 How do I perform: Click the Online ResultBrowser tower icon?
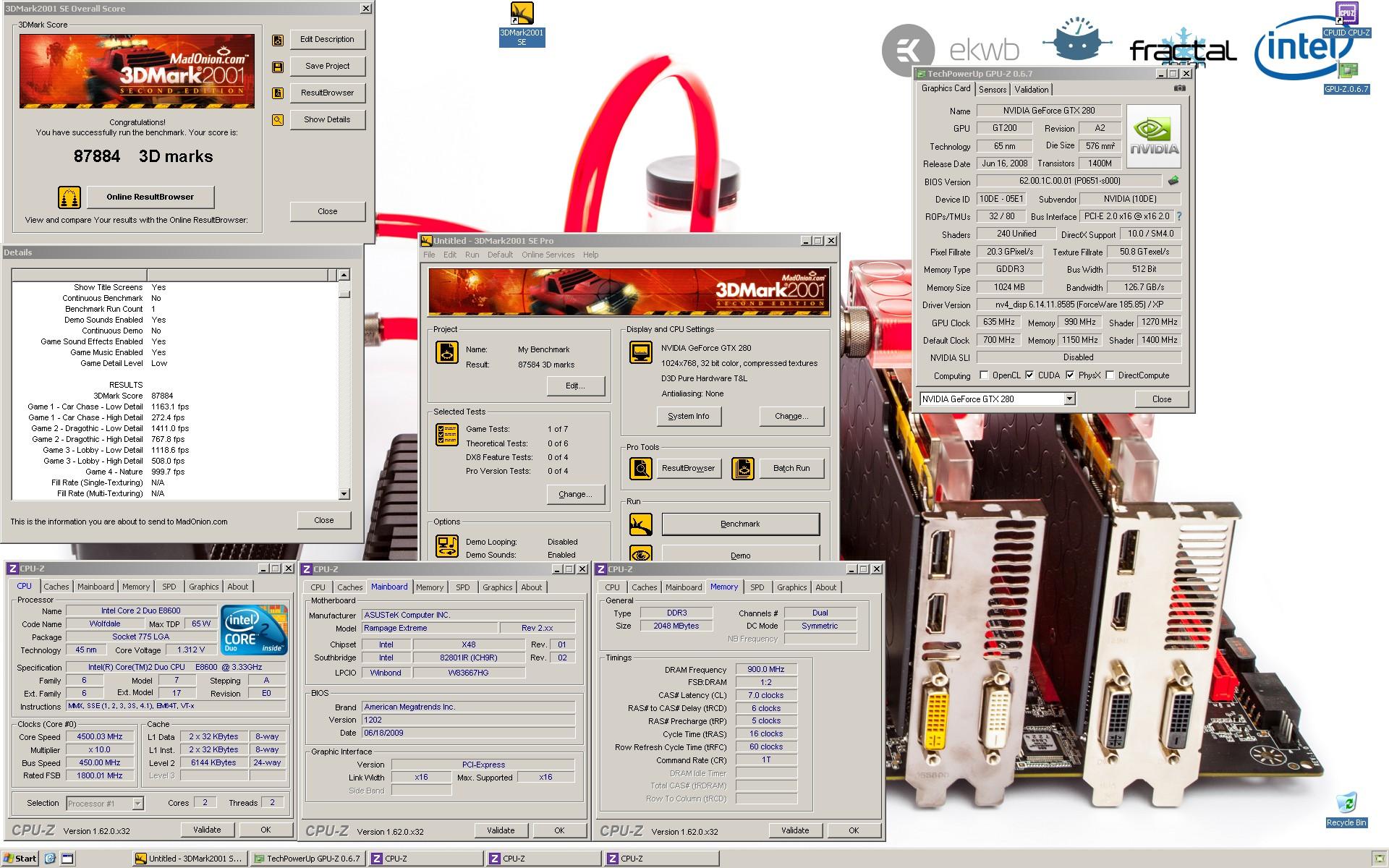click(69, 197)
